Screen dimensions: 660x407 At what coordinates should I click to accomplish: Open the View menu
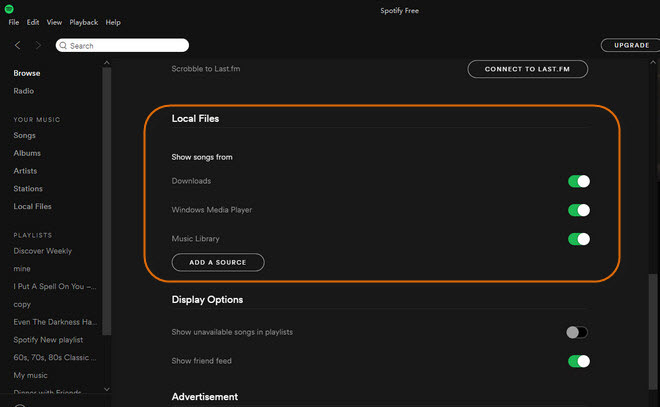(54, 22)
